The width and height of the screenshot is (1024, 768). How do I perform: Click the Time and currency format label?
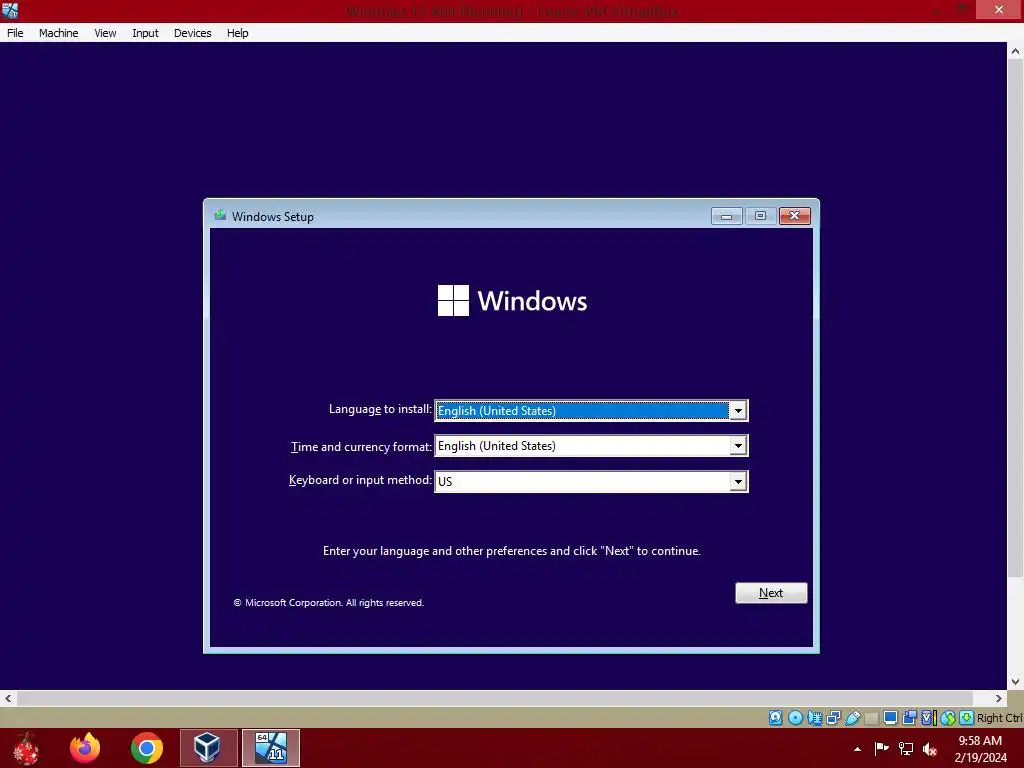[x=361, y=447]
